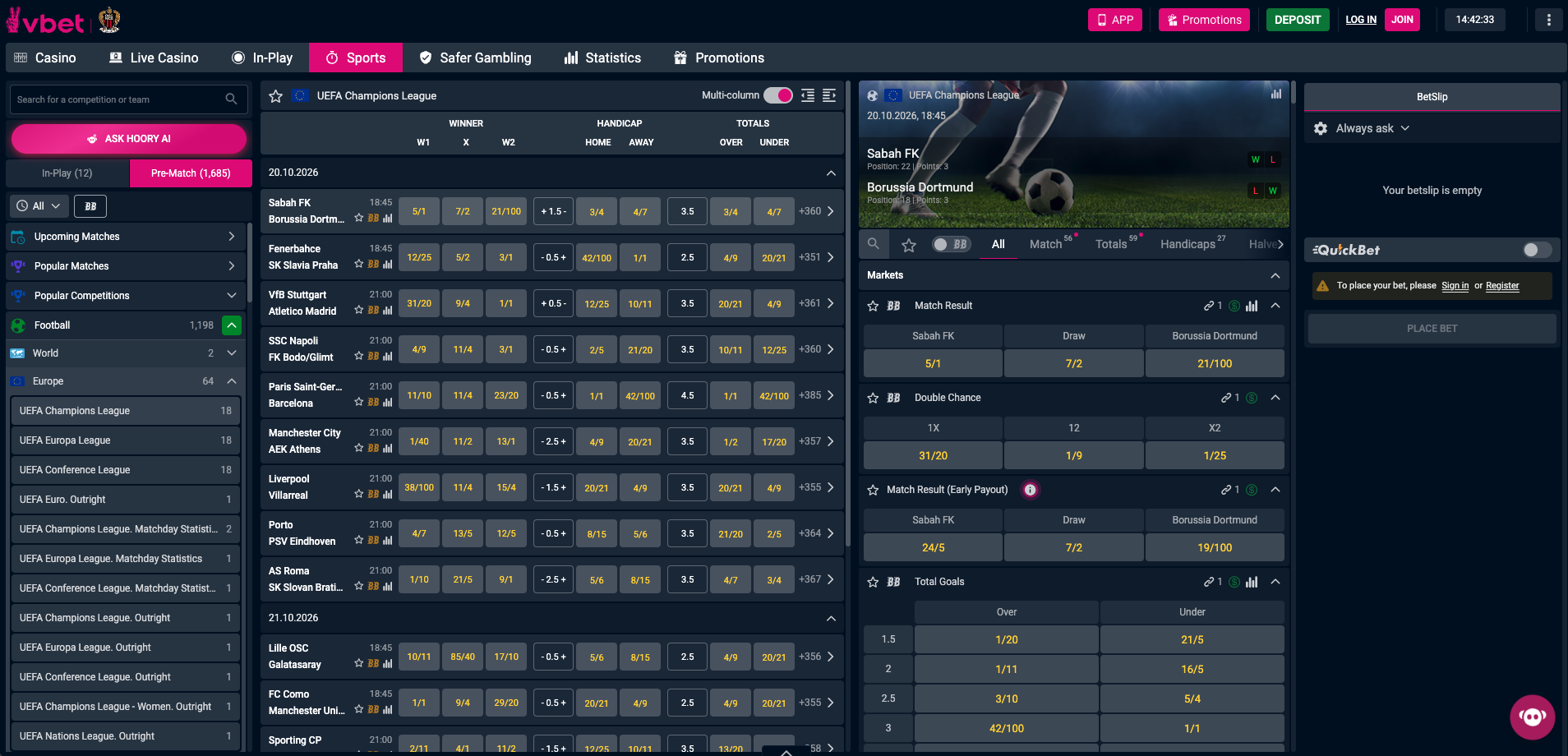
Task: Select the Totals markets tab
Action: coord(1111,244)
